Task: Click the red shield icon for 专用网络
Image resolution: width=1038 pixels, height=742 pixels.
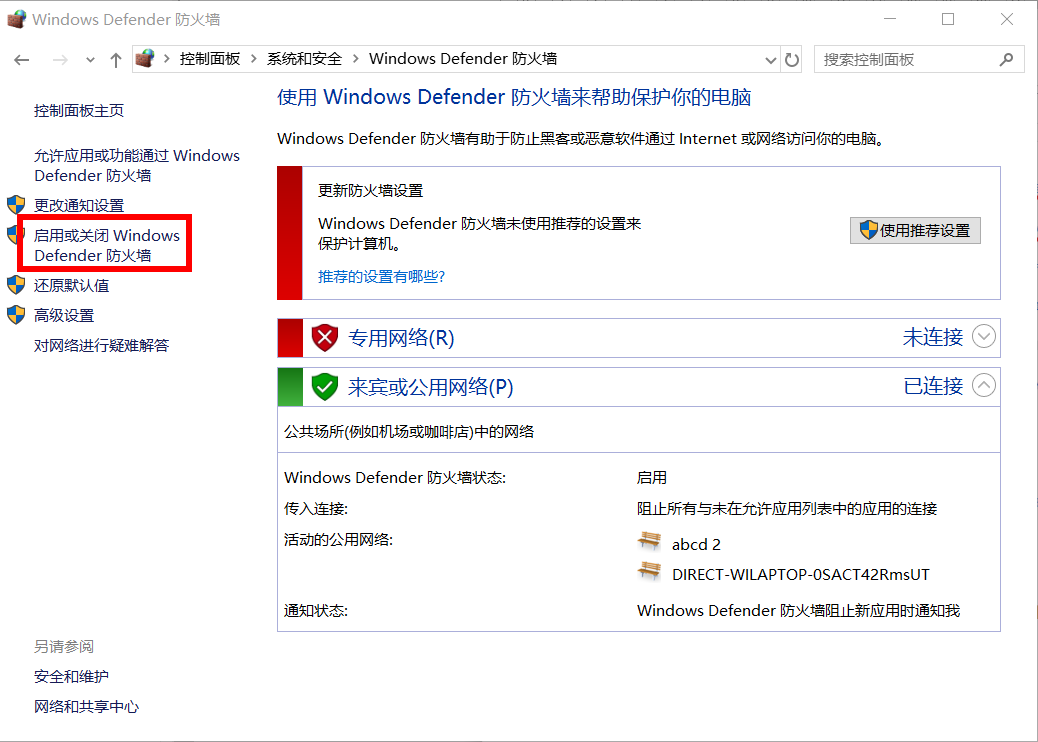Action: pyautogui.click(x=324, y=338)
